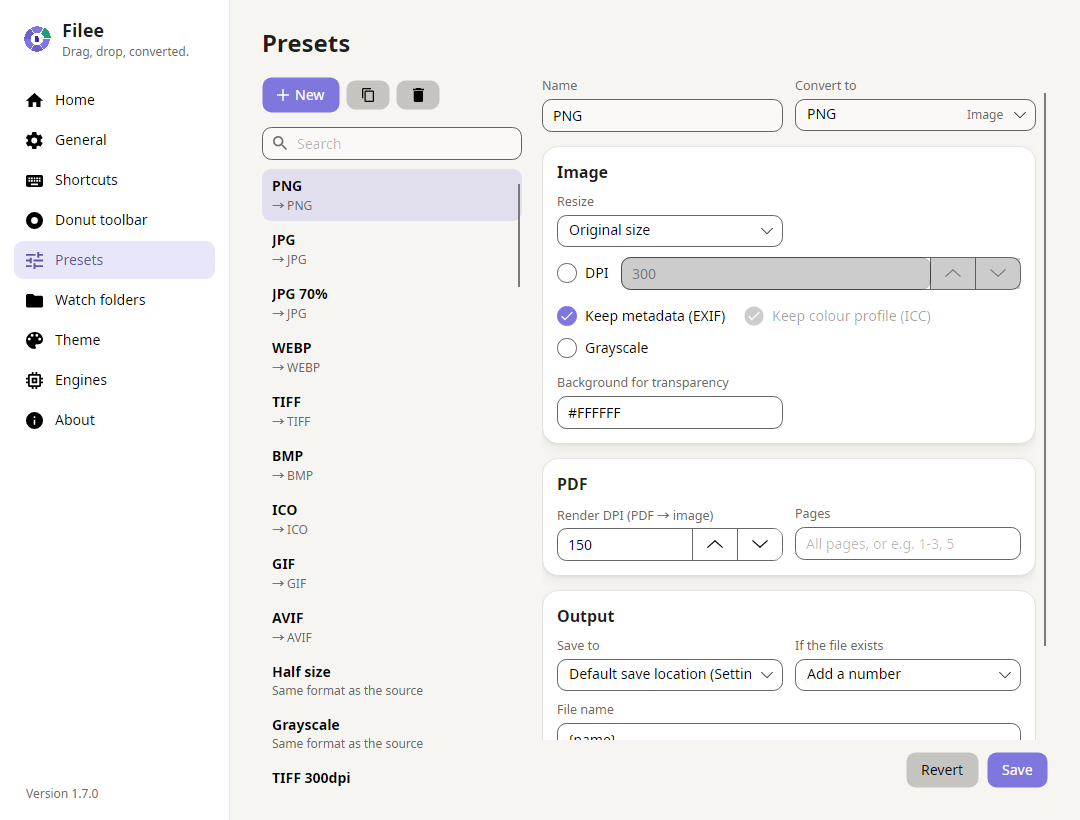Uncheck Keep metadata (EXIF)

coord(567,316)
